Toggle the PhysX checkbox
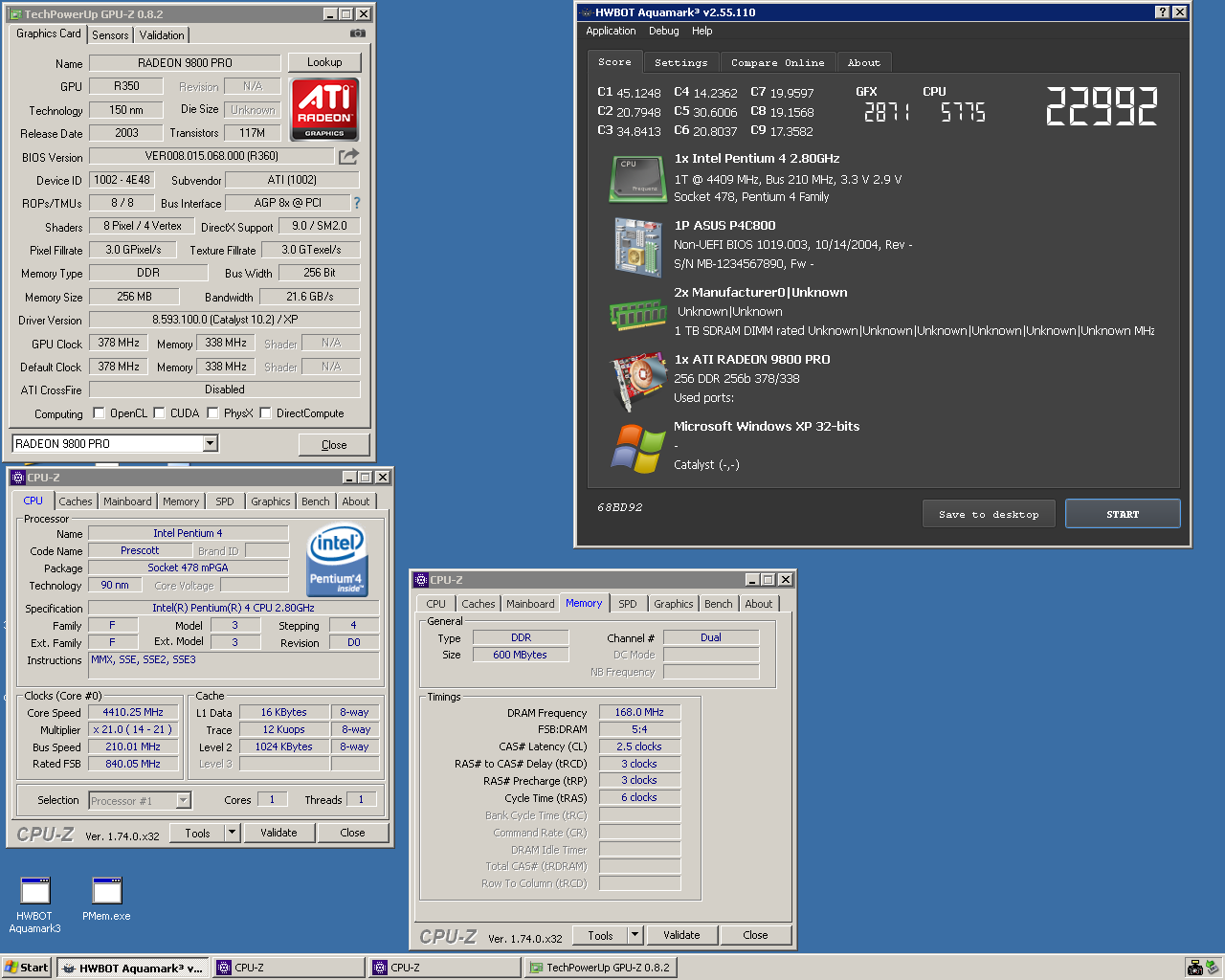This screenshot has width=1225, height=980. click(212, 413)
